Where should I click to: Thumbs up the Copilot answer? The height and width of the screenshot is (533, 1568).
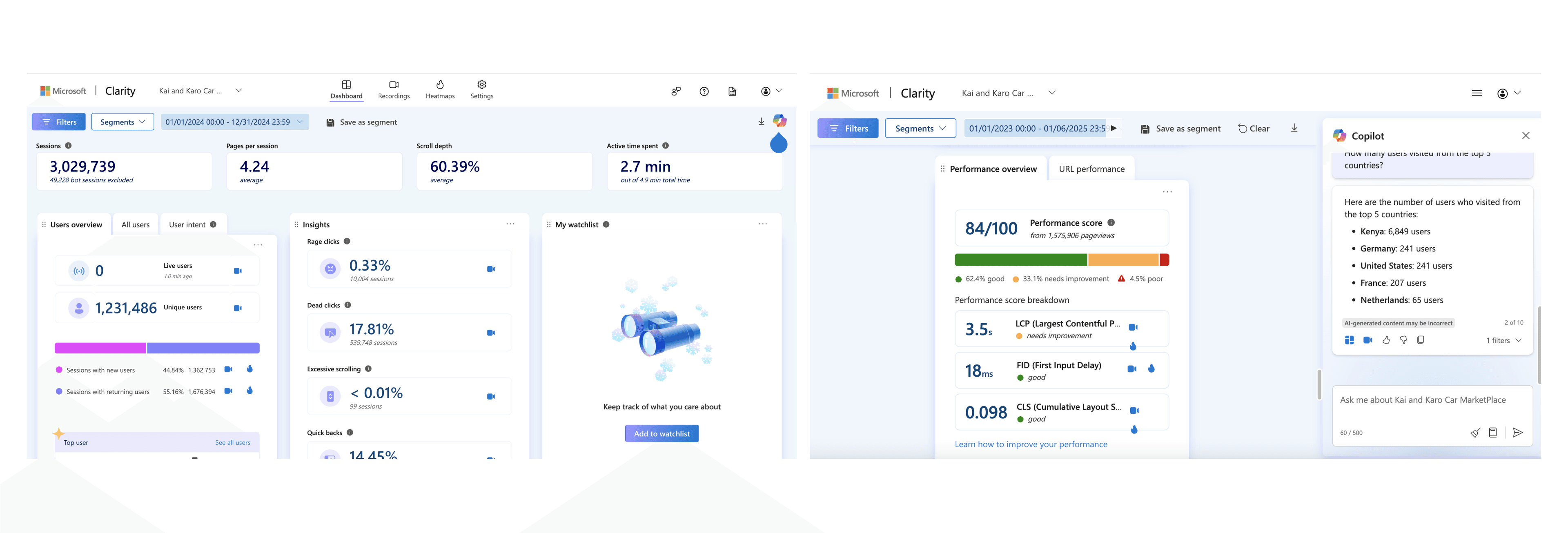1386,340
